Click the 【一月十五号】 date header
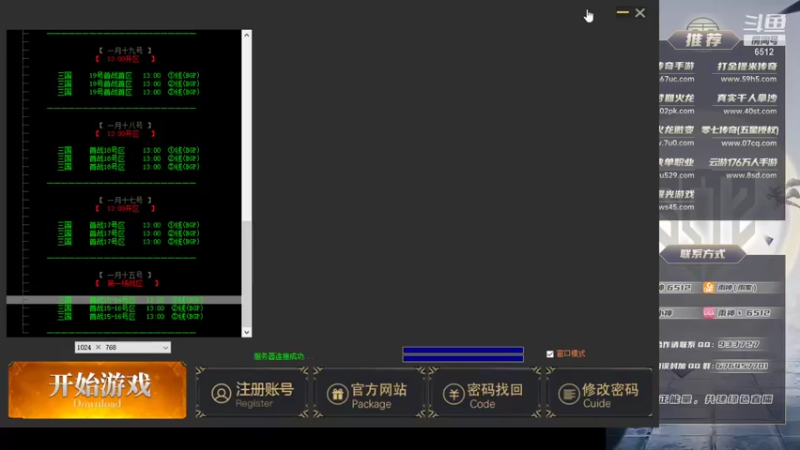Viewport: 800px width, 450px height. [x=125, y=275]
